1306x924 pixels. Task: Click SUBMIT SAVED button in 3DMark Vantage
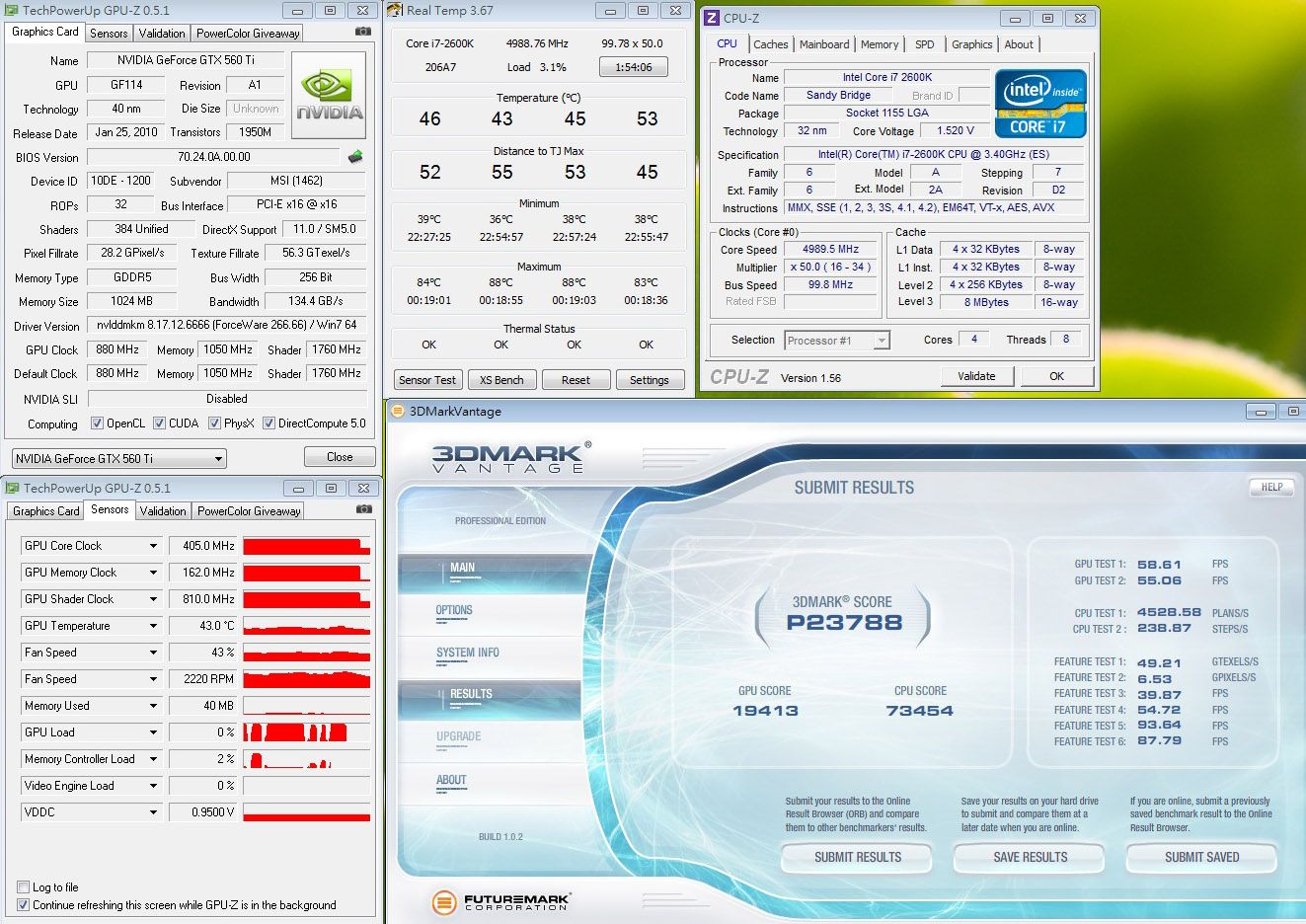point(1201,857)
